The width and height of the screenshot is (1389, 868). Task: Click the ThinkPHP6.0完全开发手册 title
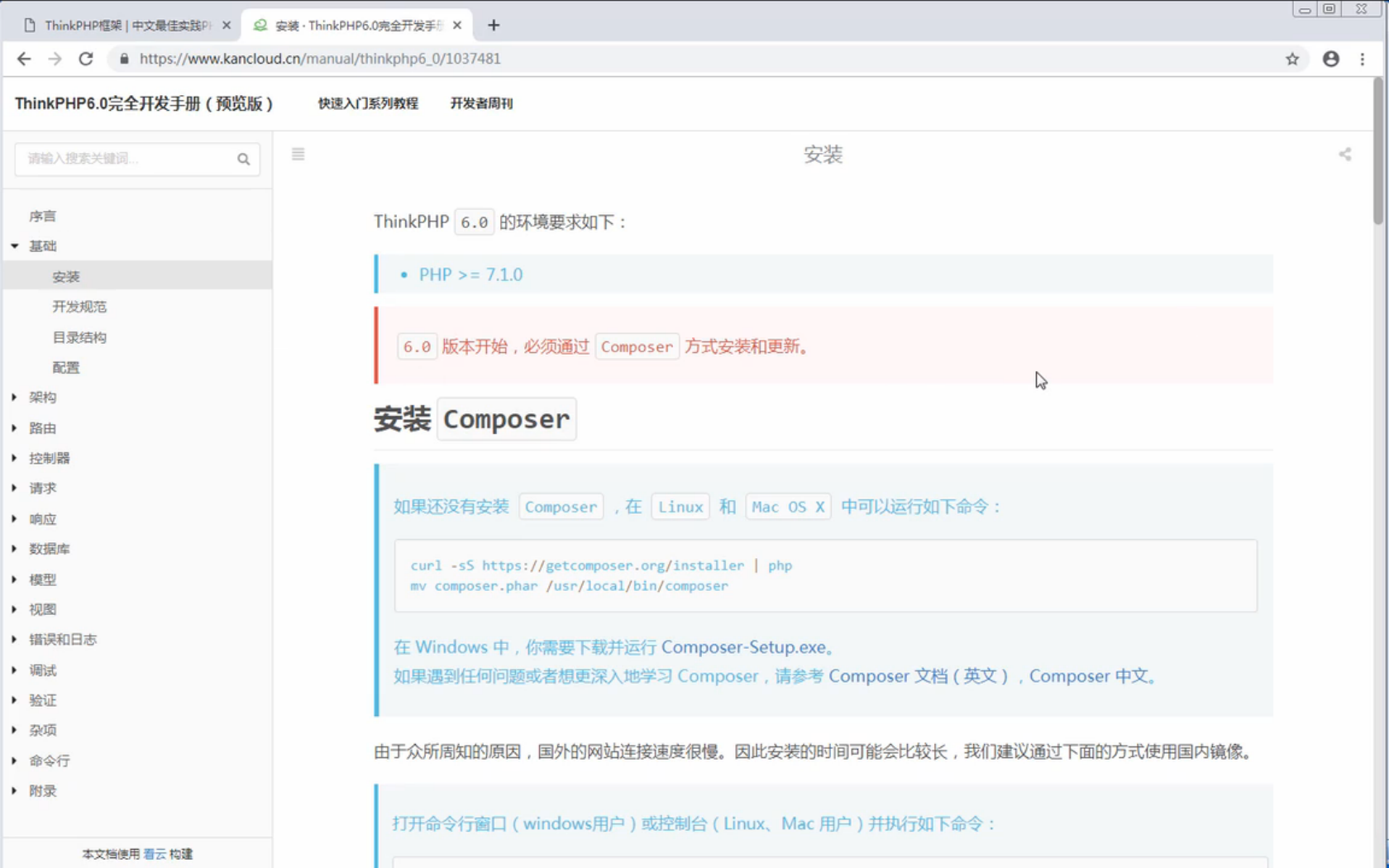(144, 103)
